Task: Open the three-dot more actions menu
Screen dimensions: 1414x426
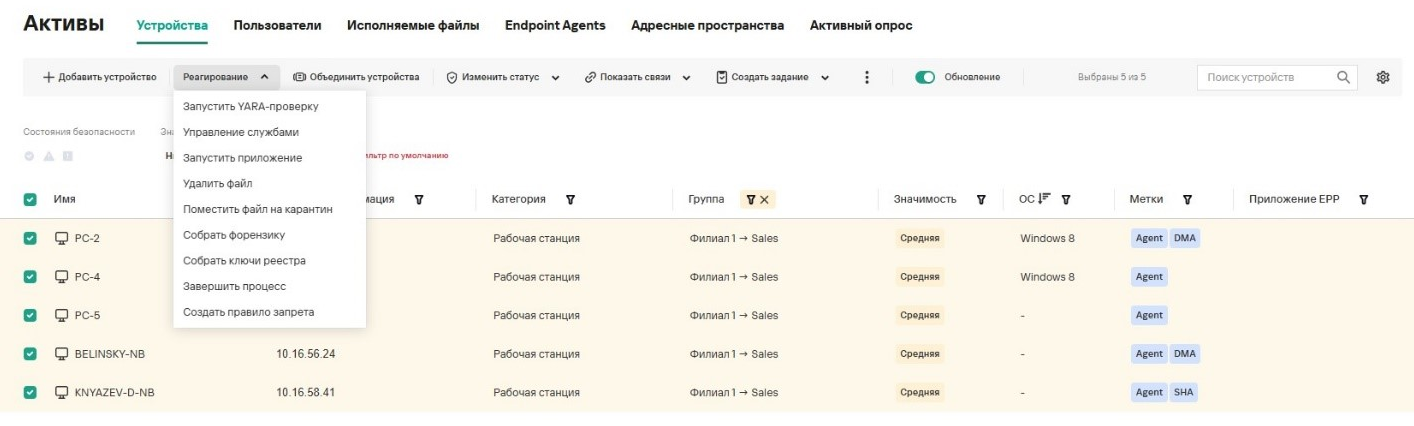Action: pyautogui.click(x=867, y=77)
